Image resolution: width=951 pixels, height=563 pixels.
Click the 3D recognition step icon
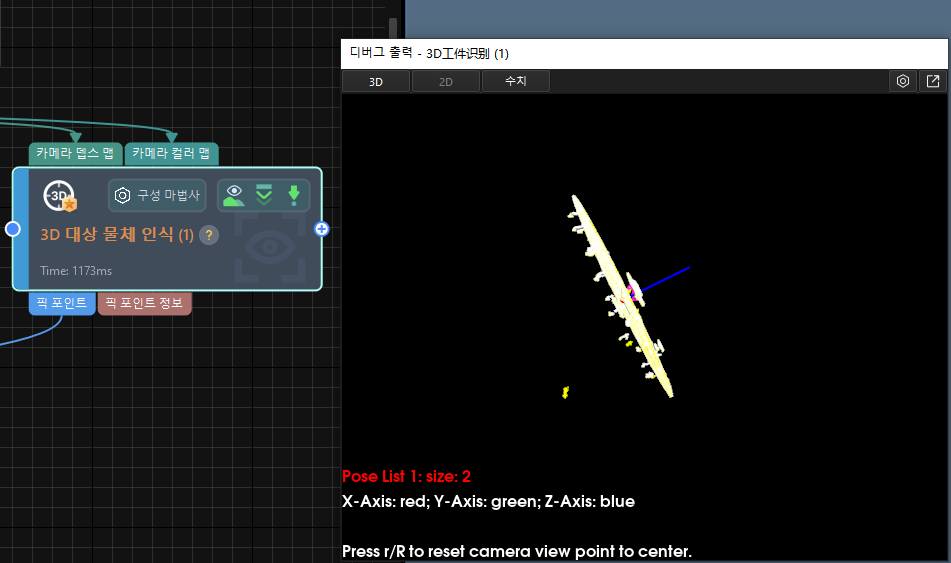[x=60, y=196]
